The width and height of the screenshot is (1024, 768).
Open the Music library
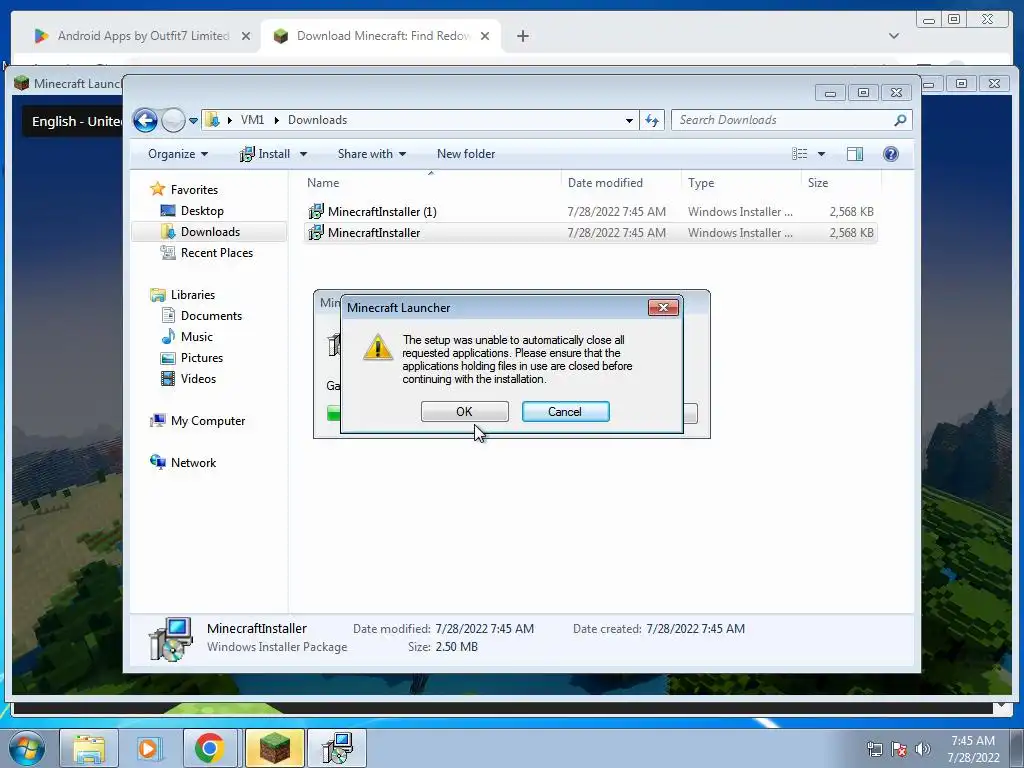click(x=187, y=336)
